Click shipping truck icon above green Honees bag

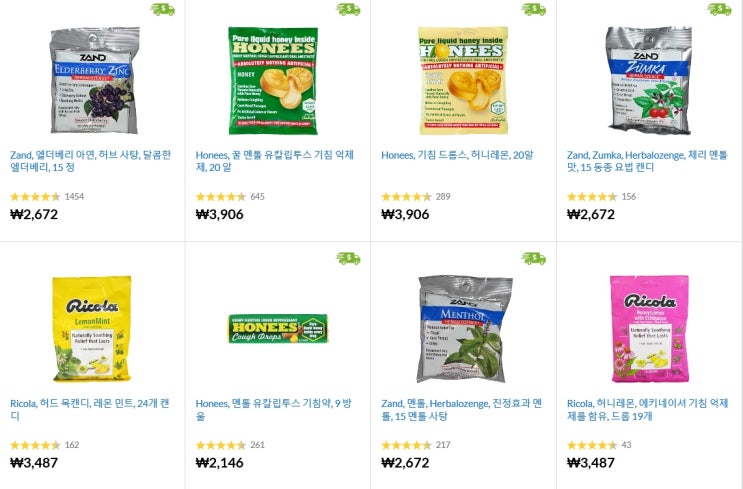(348, 9)
